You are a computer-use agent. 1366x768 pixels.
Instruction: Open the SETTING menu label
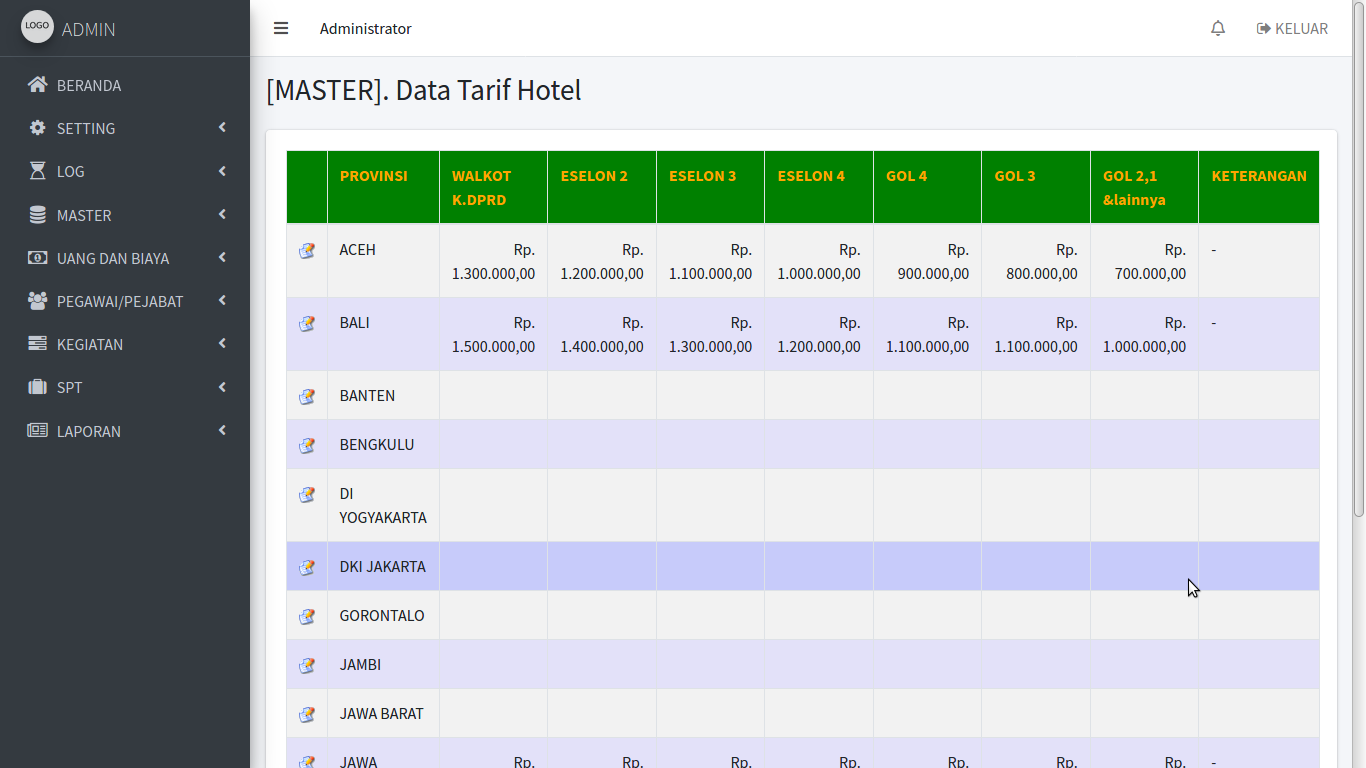coord(86,128)
